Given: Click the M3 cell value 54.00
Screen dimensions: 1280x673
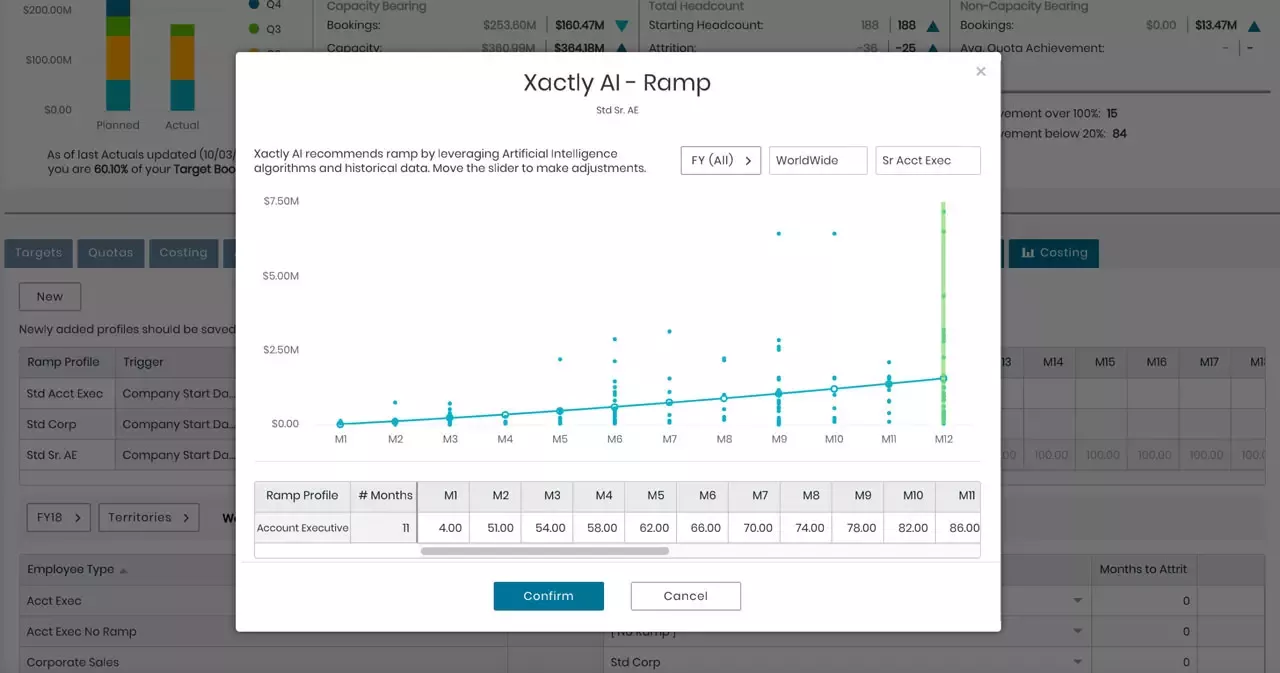Looking at the screenshot, I should [x=547, y=528].
